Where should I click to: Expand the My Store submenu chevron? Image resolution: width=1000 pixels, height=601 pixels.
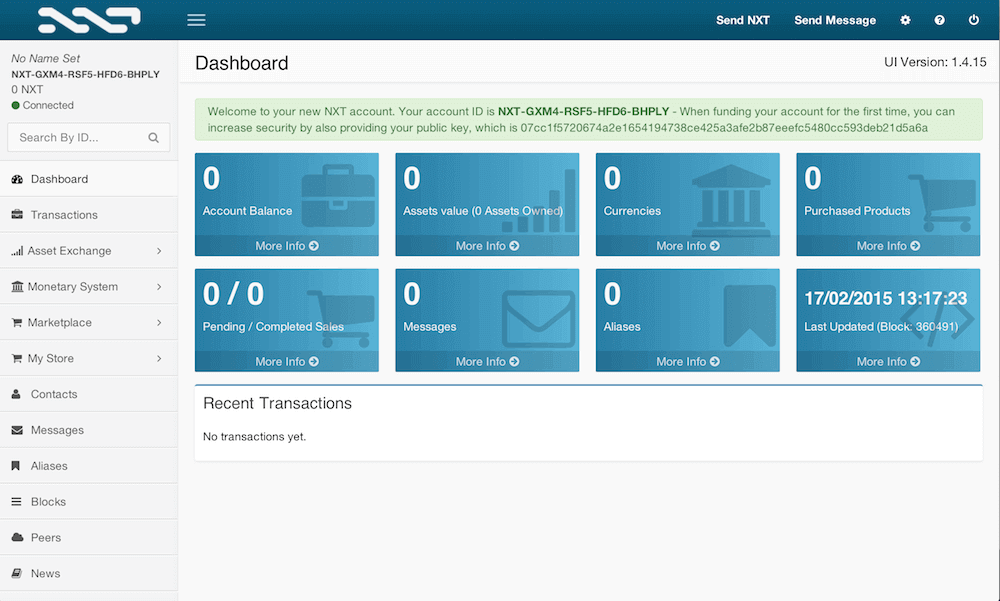159,358
